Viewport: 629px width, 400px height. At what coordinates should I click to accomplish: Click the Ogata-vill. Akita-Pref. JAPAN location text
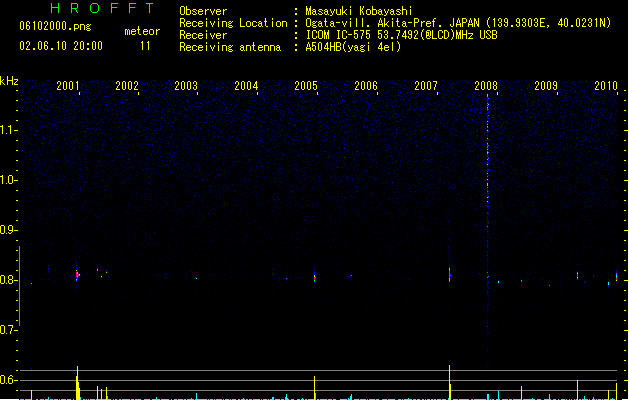(x=458, y=23)
